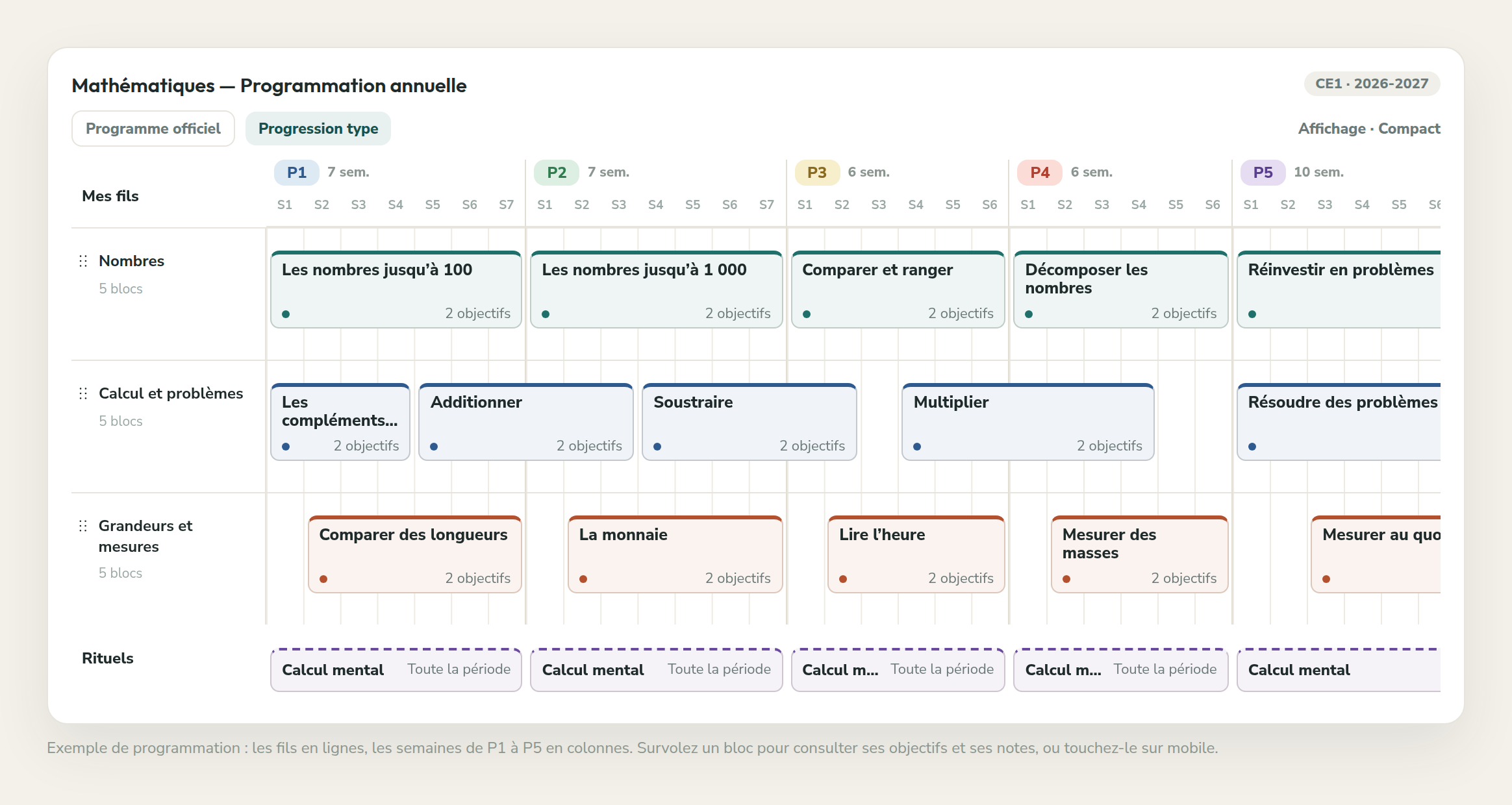Select the P2 period badge
1512x805 pixels.
[557, 173]
